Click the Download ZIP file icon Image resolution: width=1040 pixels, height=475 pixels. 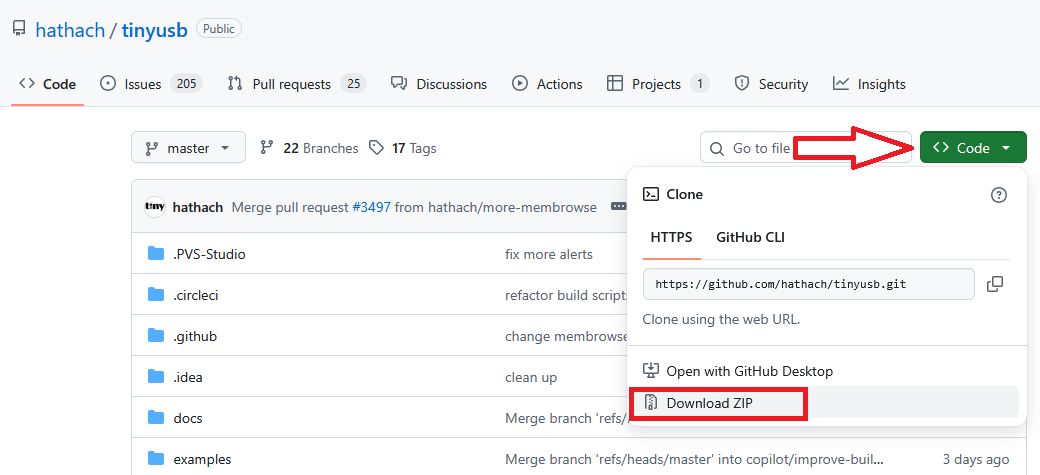coord(651,403)
